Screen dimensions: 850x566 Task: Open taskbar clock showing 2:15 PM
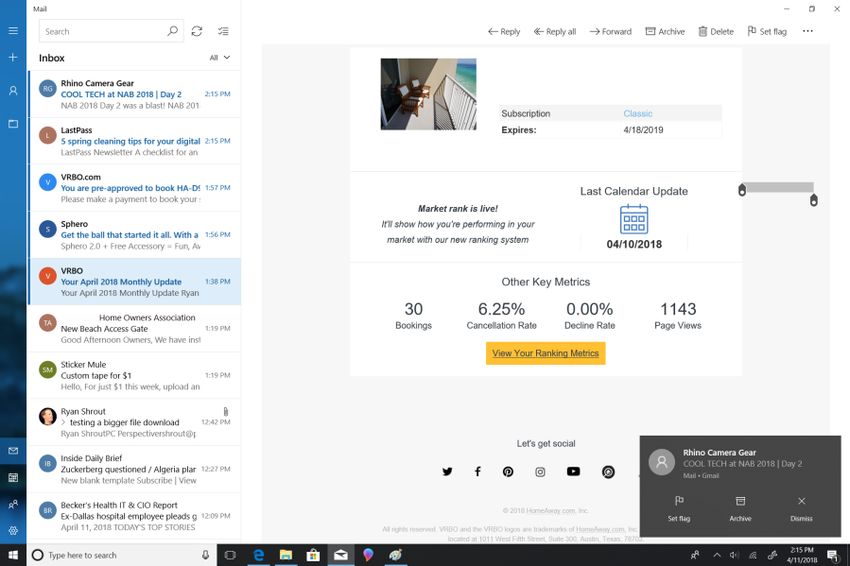(802, 555)
